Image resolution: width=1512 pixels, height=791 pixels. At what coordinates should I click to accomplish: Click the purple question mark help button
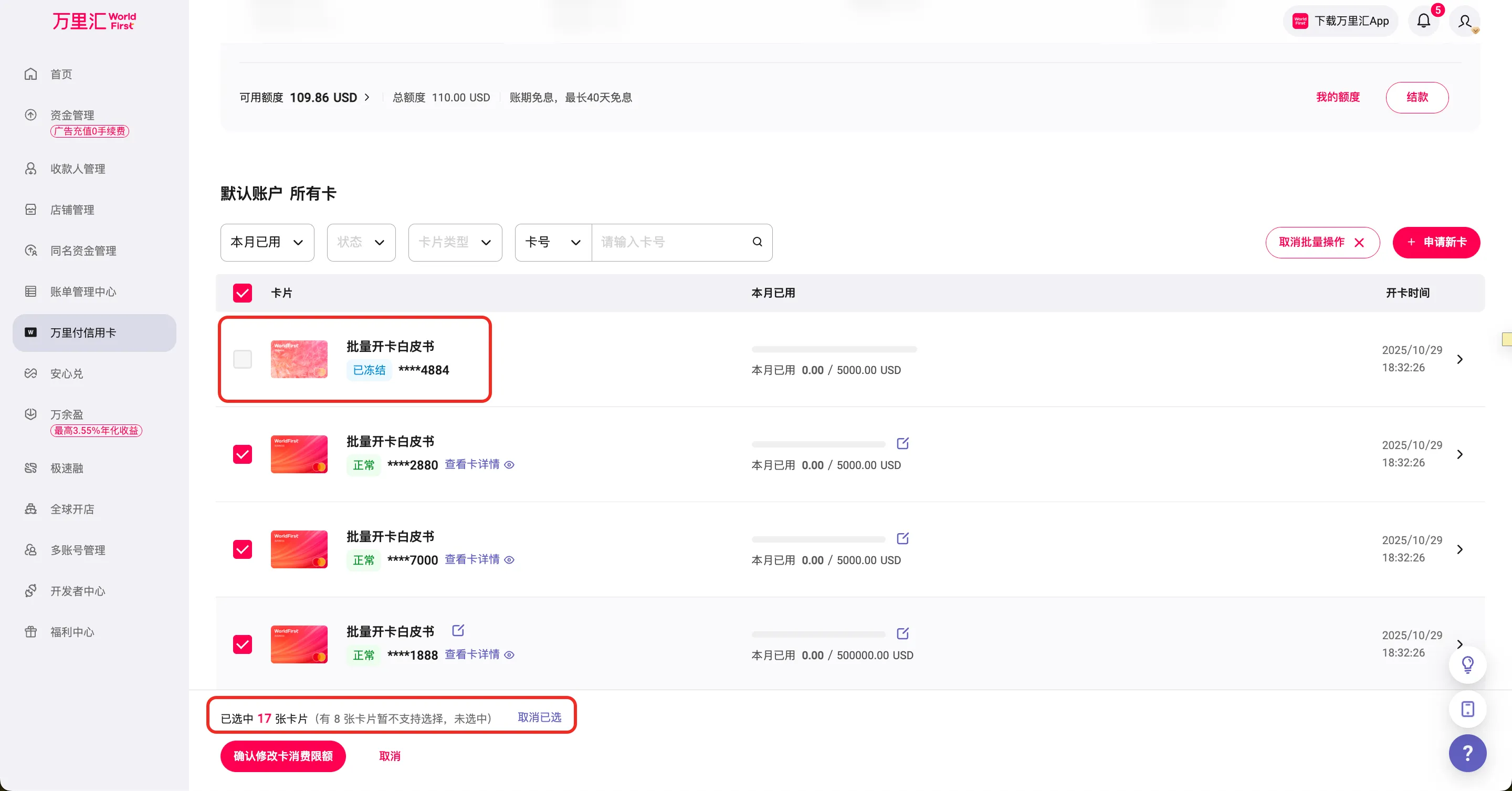click(1467, 753)
